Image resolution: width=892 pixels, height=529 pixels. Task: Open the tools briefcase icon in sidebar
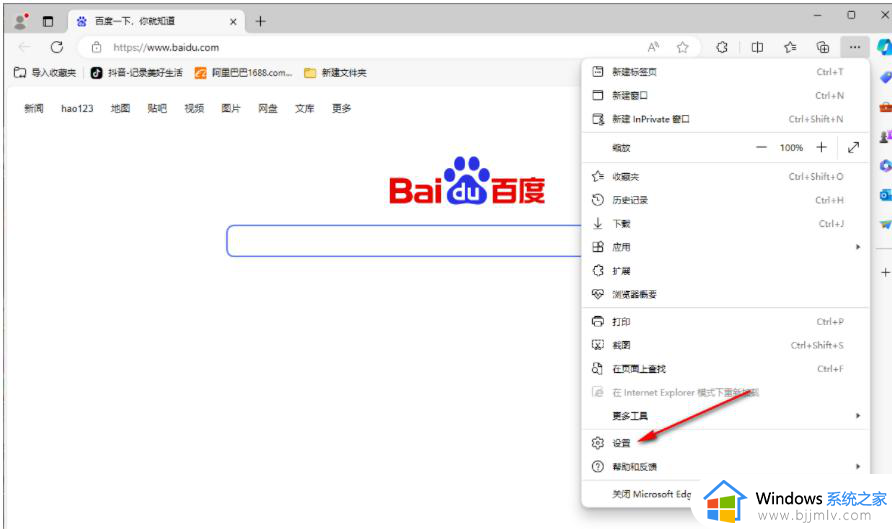coord(885,106)
